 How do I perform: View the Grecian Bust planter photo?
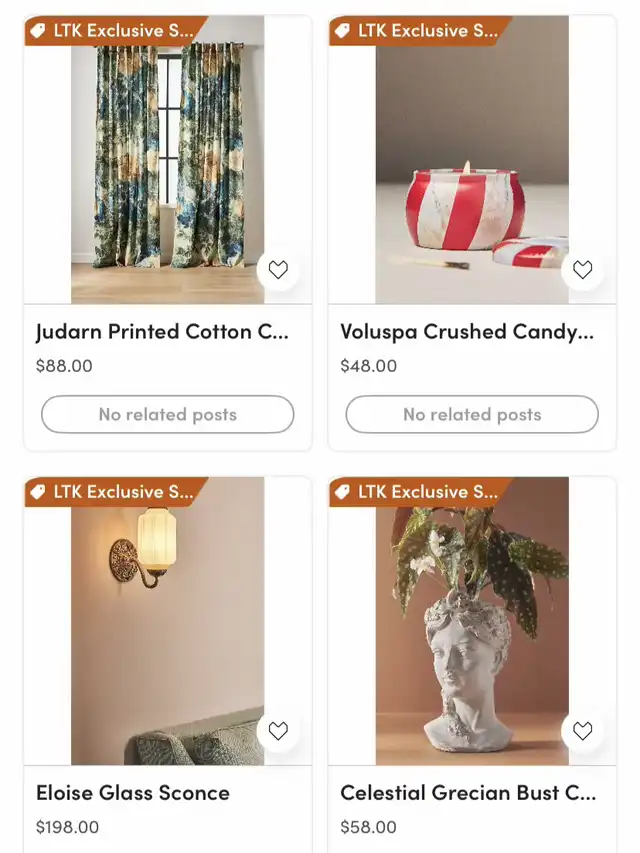(472, 621)
